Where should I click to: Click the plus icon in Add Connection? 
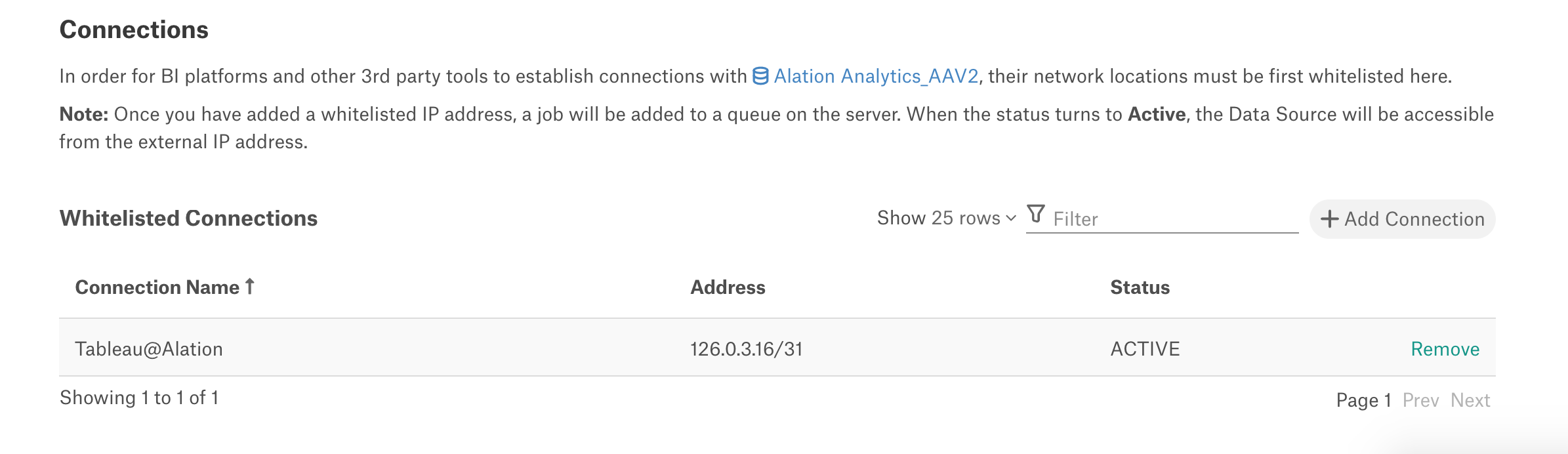[x=1329, y=219]
